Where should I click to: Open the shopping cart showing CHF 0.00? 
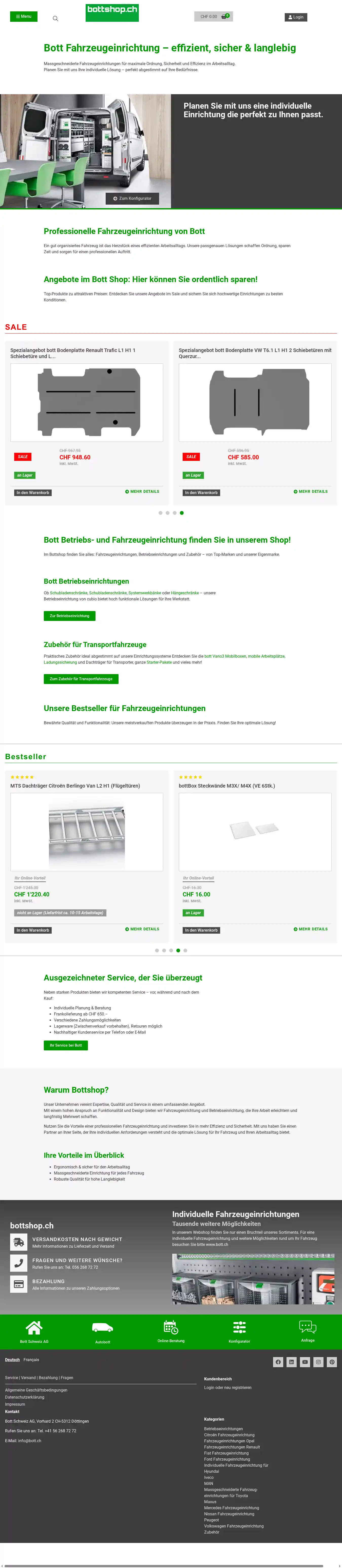point(214,16)
